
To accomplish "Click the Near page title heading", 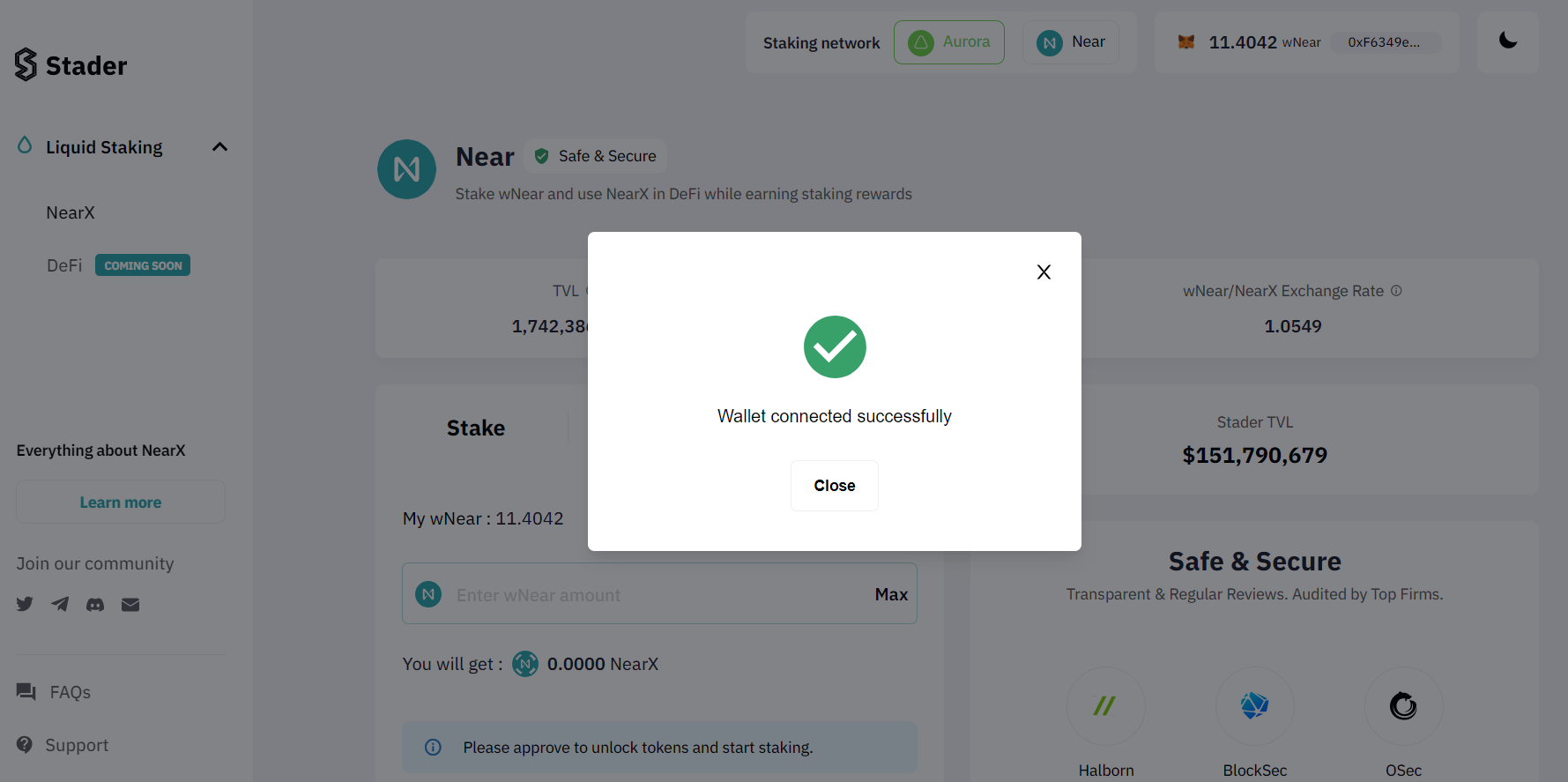I will pyautogui.click(x=485, y=157).
